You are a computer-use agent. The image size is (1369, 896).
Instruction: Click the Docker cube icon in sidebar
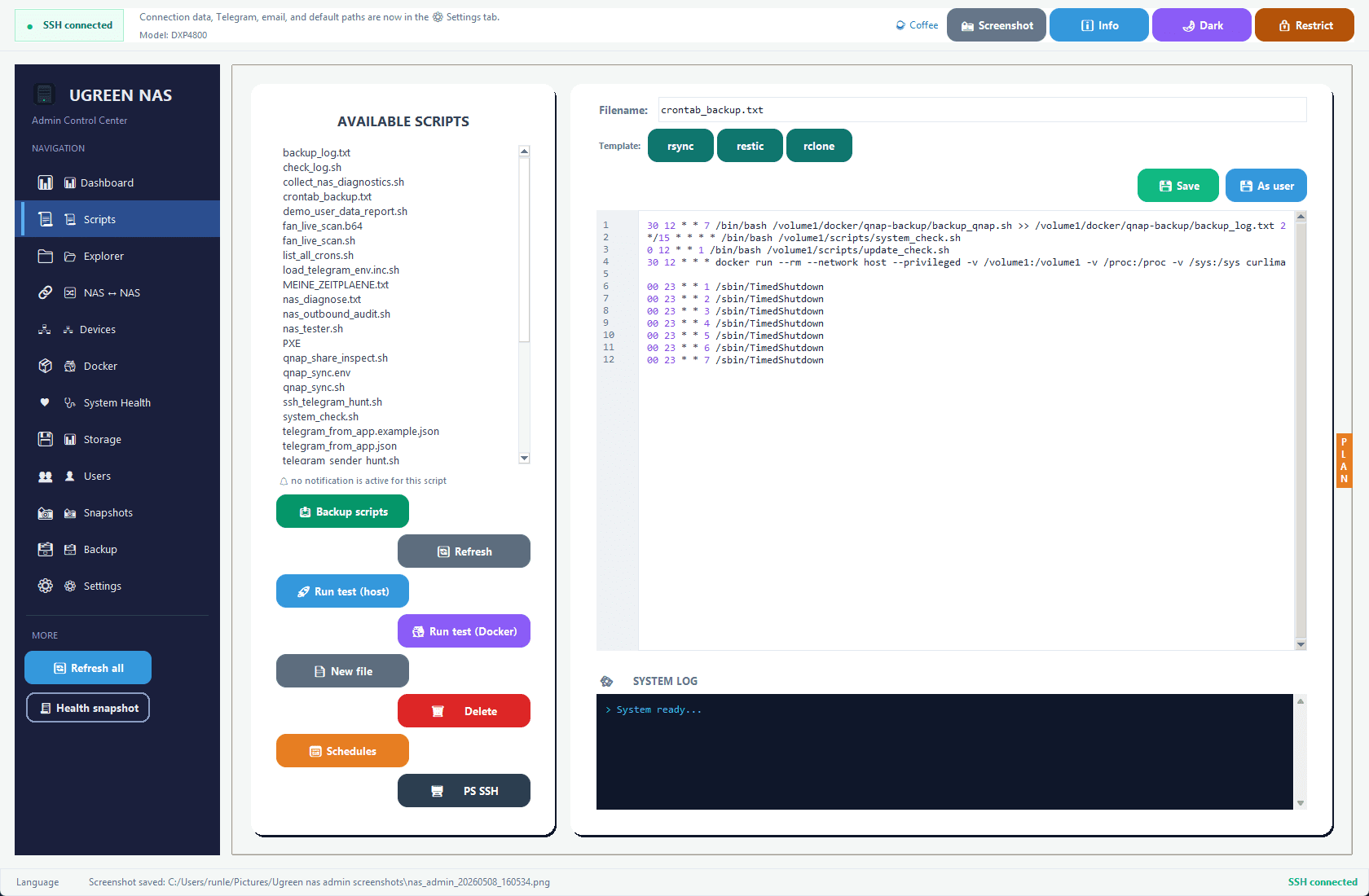click(46, 366)
